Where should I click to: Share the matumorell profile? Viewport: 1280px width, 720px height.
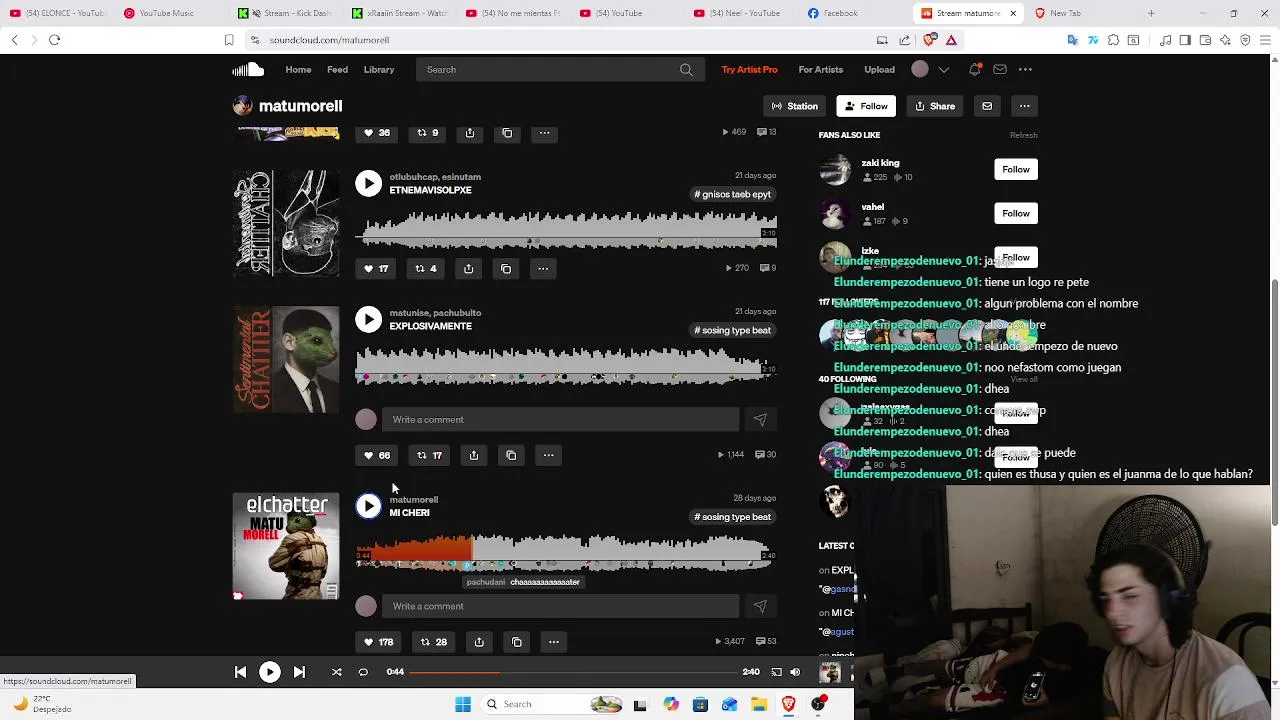[x=935, y=106]
